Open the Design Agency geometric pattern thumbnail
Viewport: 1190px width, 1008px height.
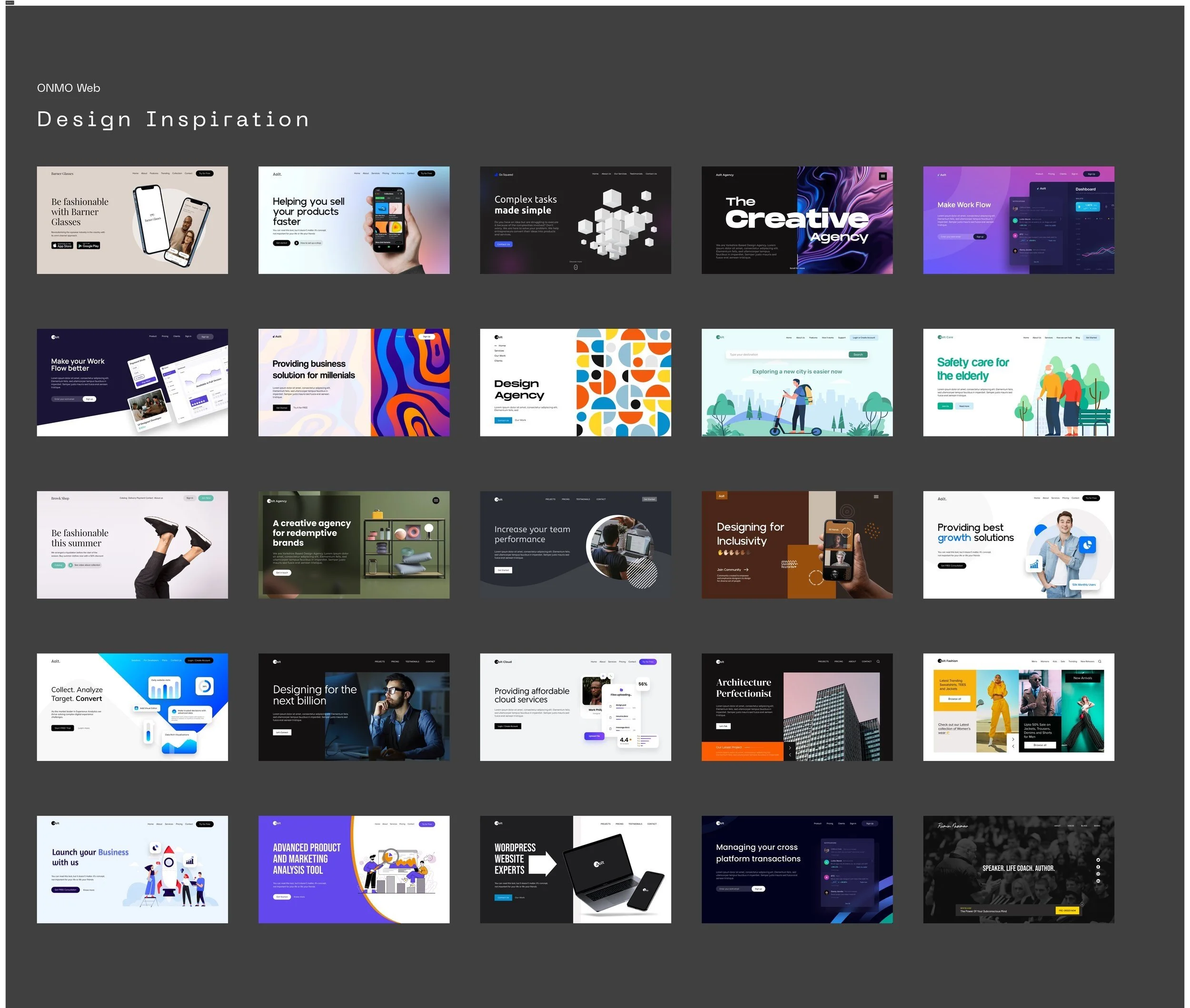tap(575, 382)
